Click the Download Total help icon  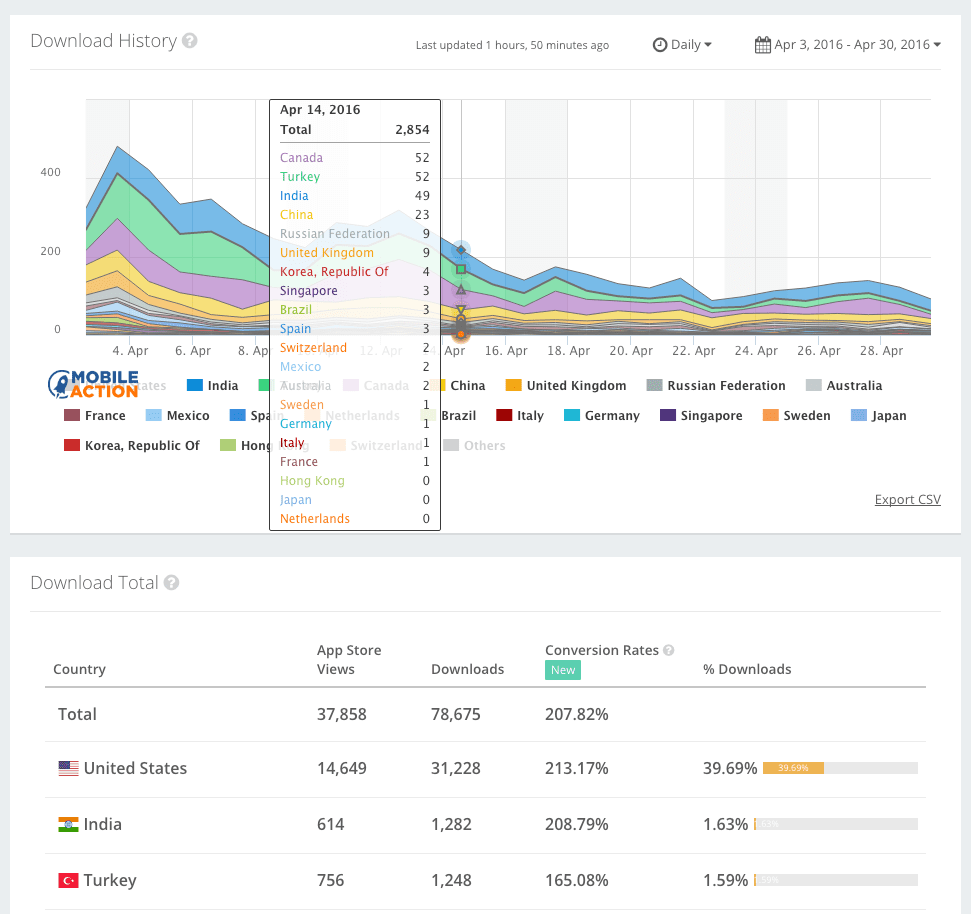[172, 583]
